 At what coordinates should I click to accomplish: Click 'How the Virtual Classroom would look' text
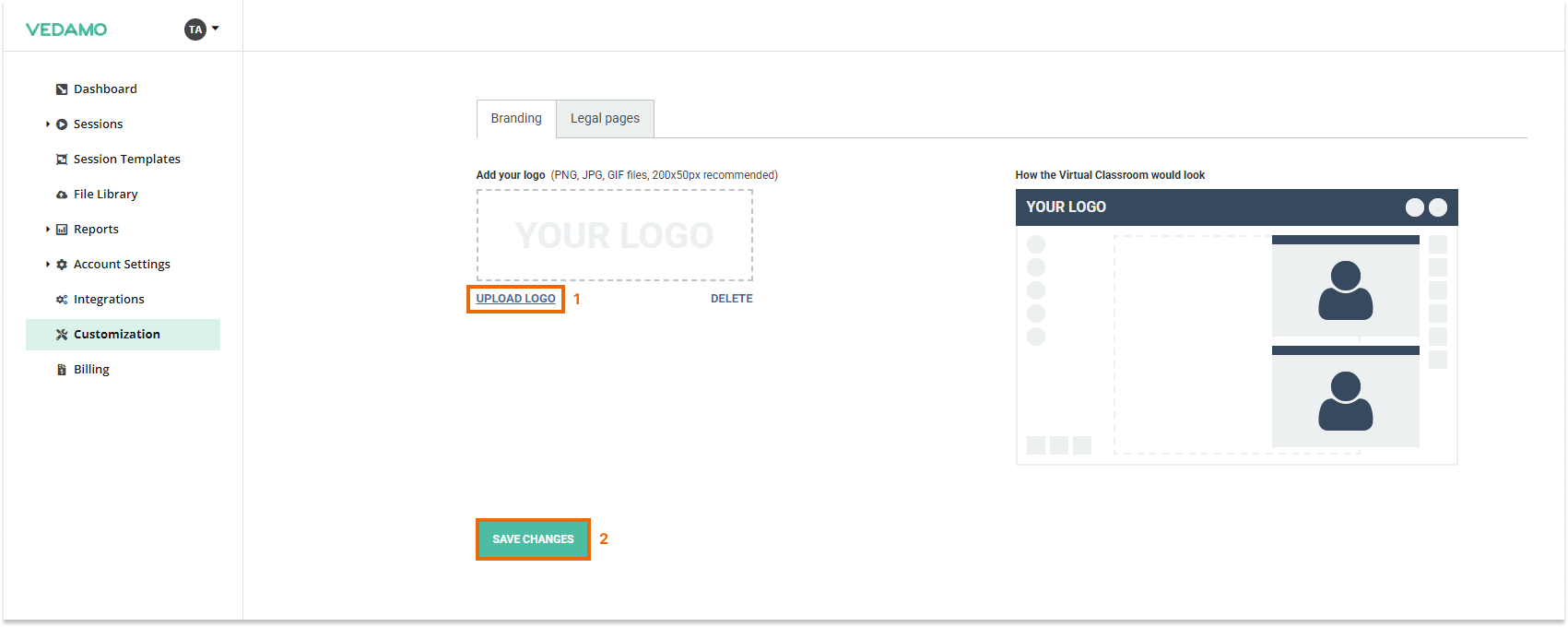tap(1110, 175)
